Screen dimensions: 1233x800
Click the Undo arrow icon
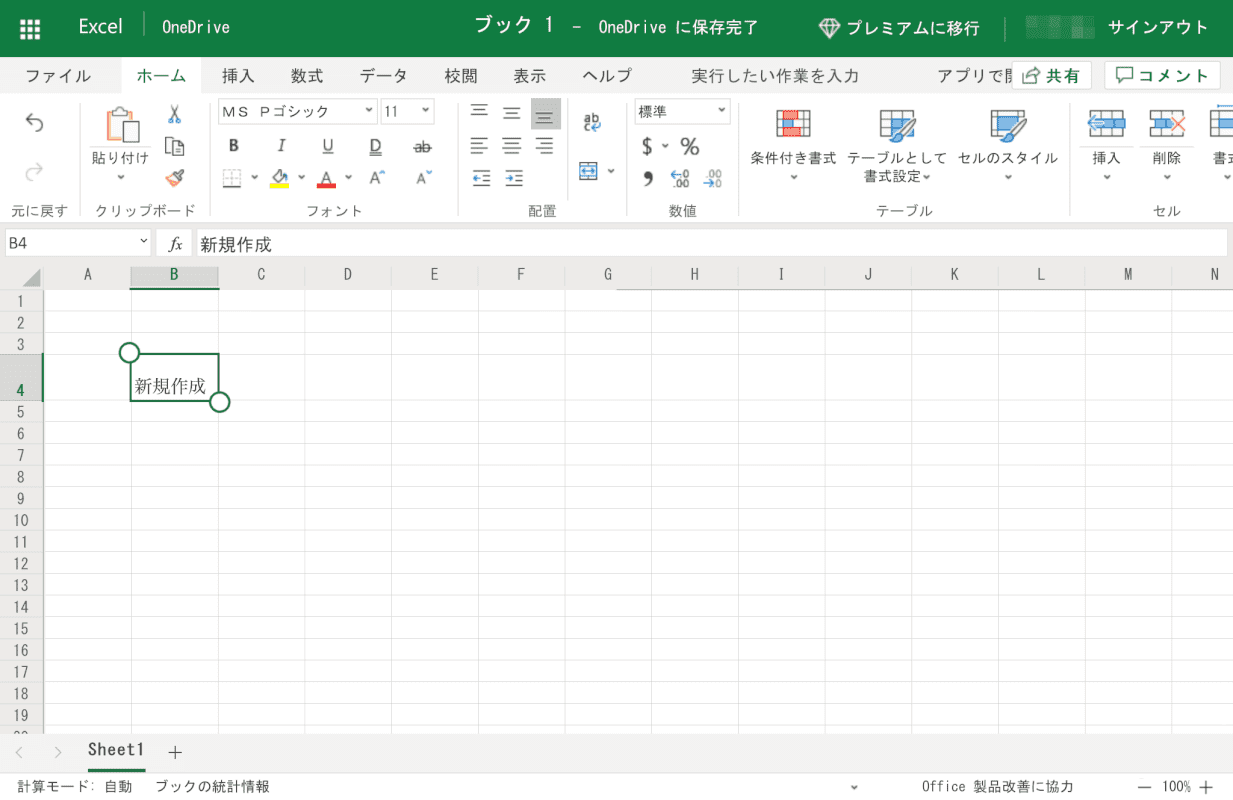point(34,122)
